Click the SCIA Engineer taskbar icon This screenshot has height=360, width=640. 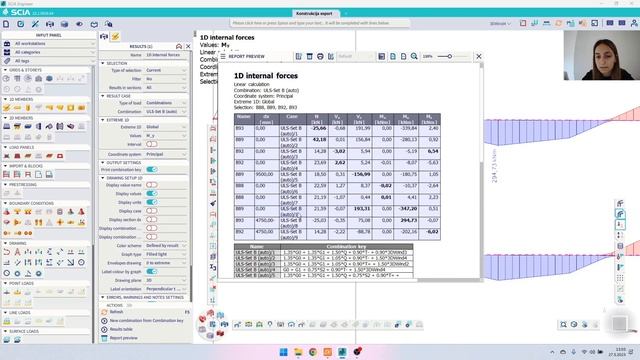click(x=342, y=352)
